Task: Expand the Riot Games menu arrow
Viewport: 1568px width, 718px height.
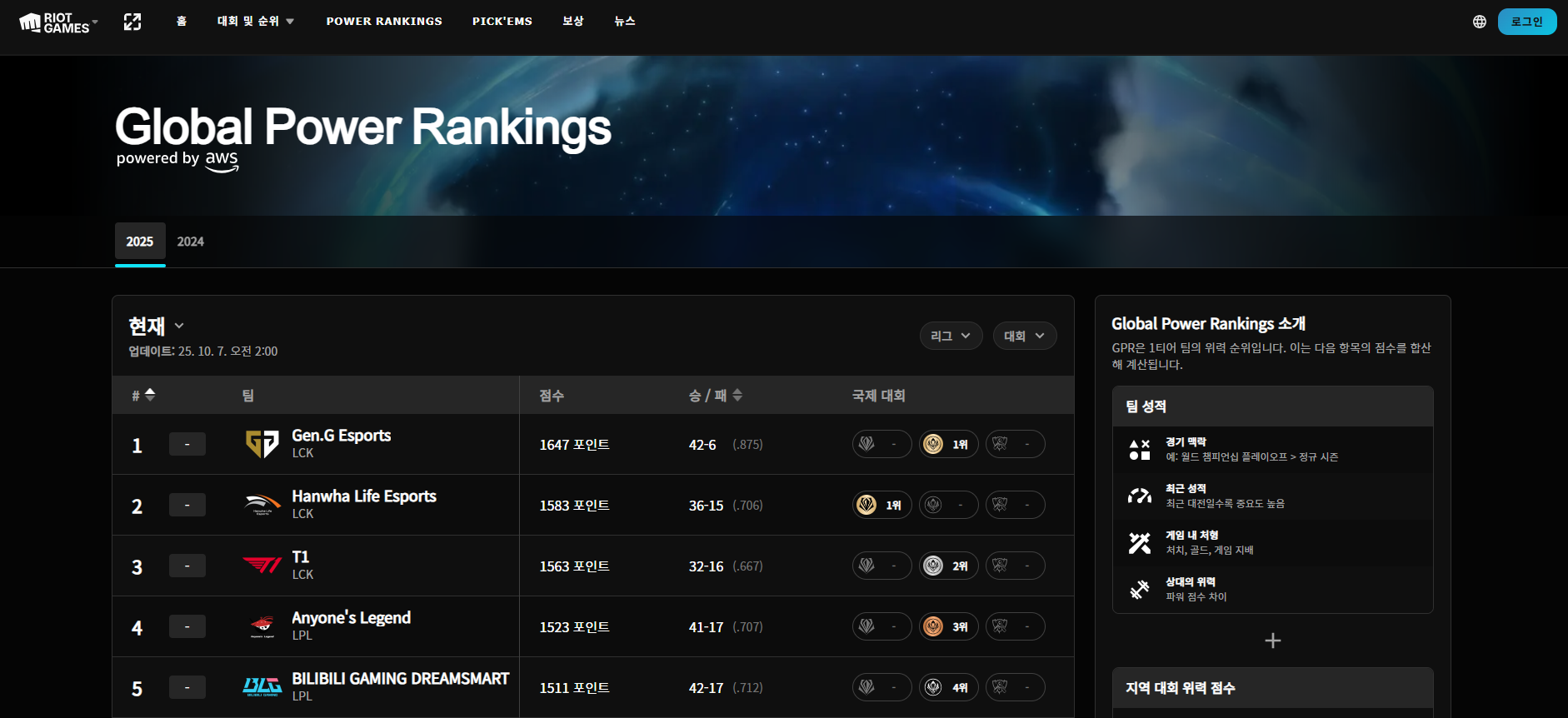Action: coord(95,22)
